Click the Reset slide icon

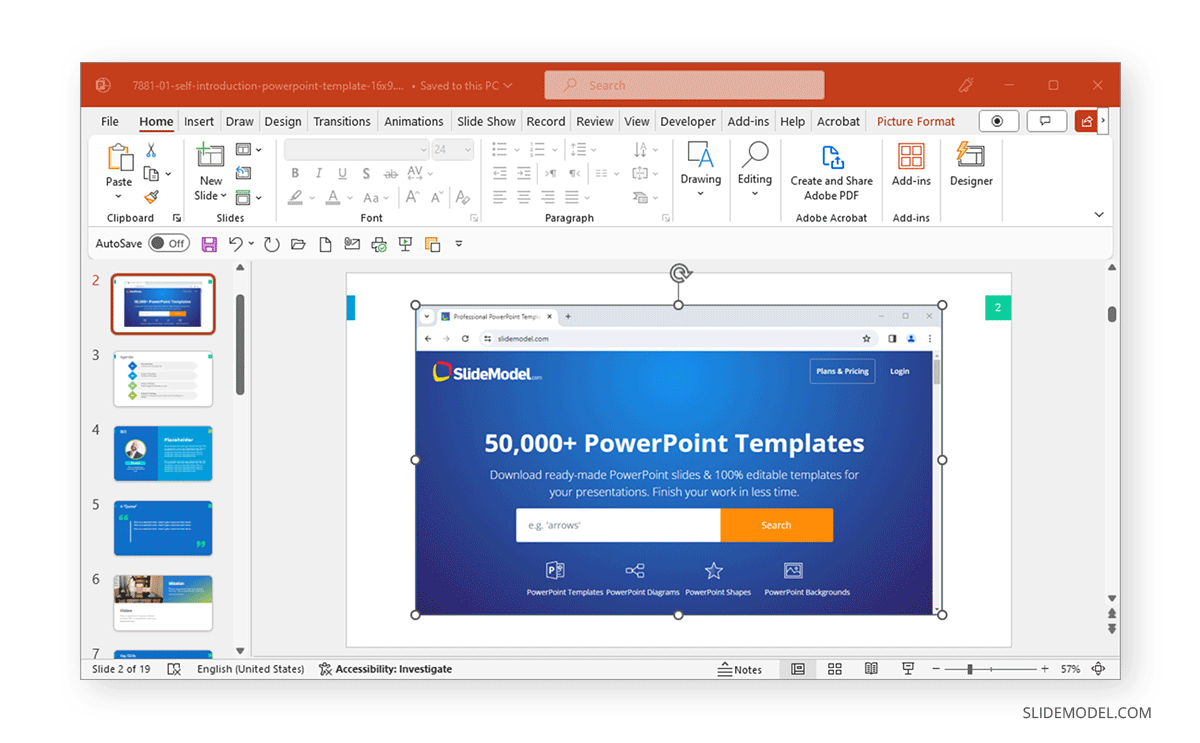coord(243,173)
